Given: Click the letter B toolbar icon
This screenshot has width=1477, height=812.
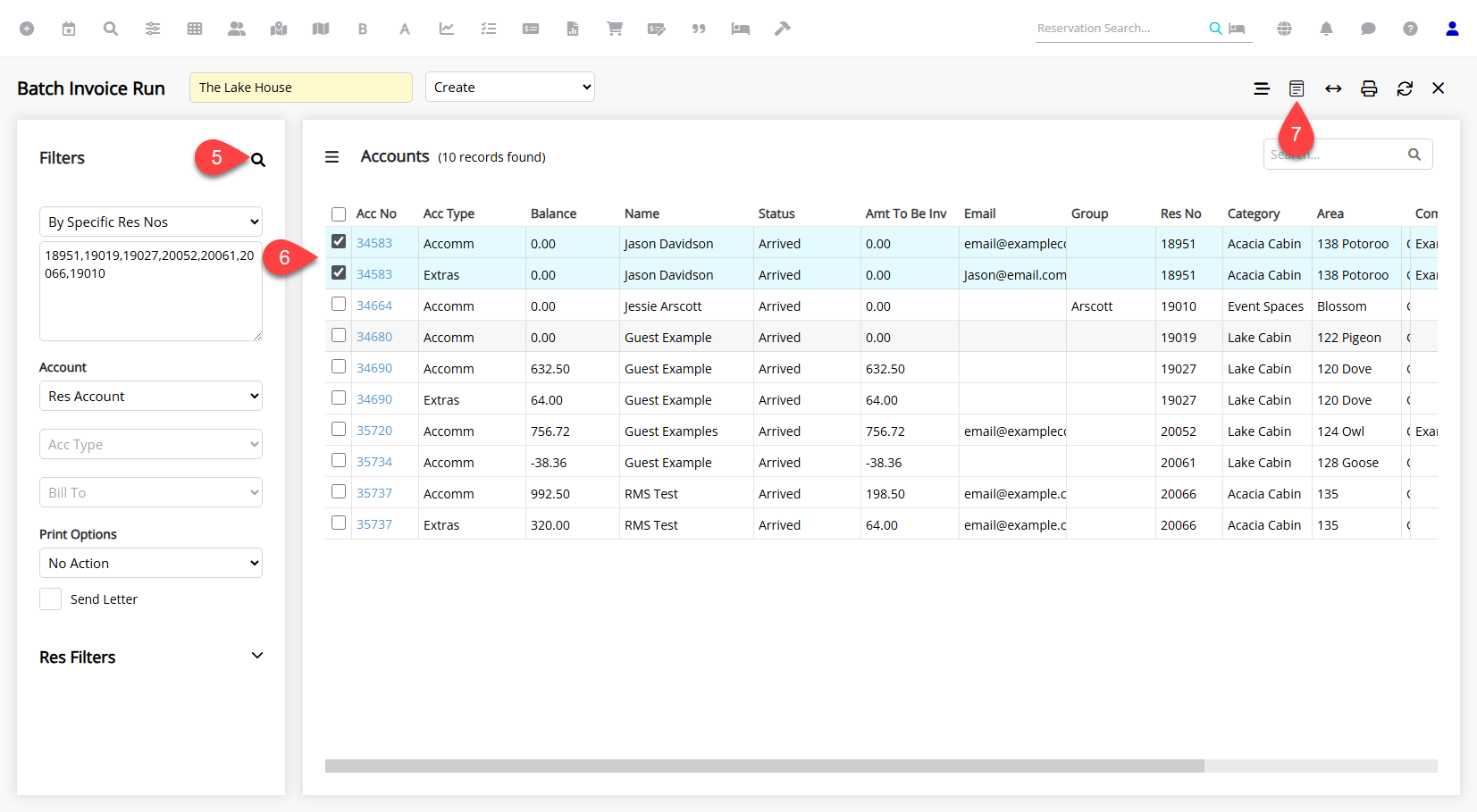Looking at the screenshot, I should (x=363, y=29).
